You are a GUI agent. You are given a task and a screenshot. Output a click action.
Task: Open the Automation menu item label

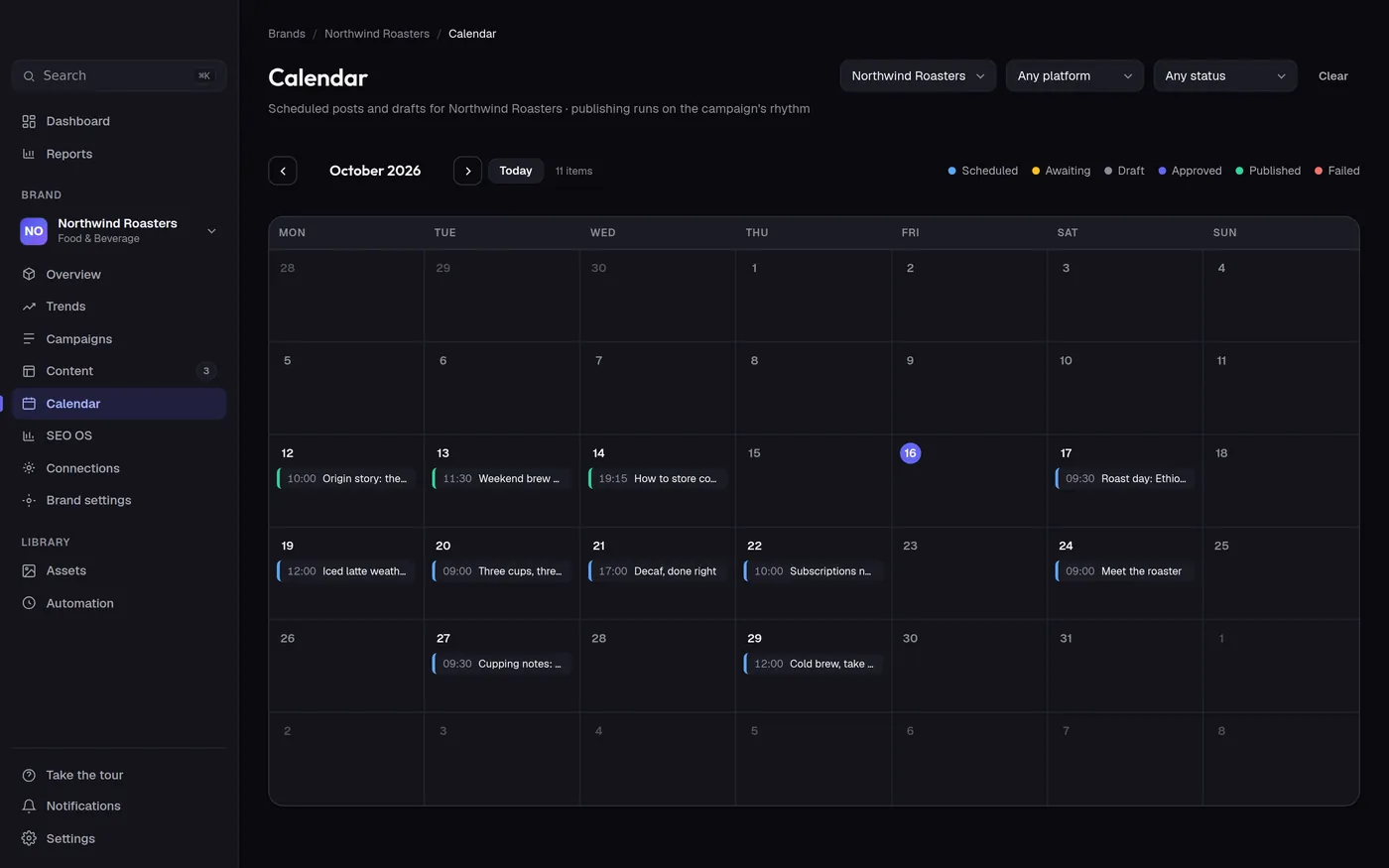[80, 603]
